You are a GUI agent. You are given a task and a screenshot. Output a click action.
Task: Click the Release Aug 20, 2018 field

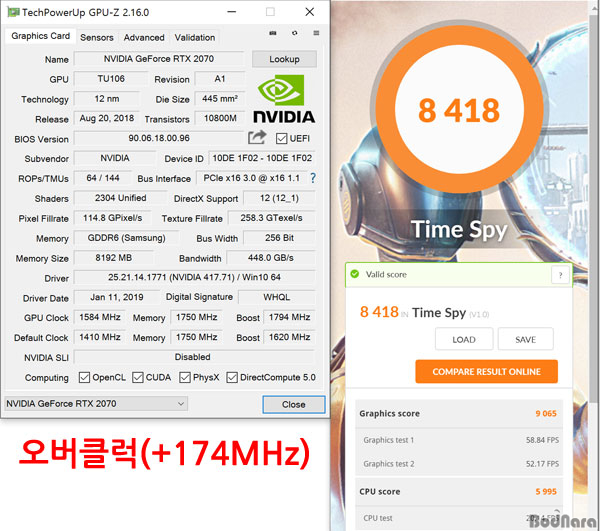pyautogui.click(x=107, y=118)
